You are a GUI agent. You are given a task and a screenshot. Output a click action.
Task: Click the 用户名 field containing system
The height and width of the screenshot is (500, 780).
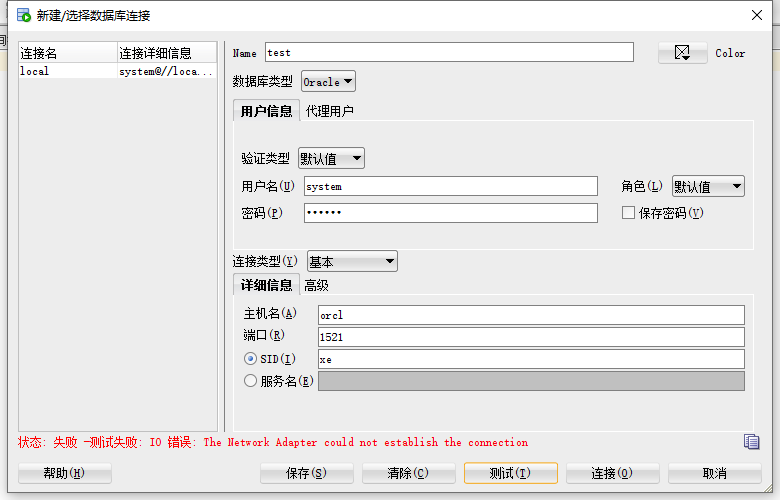coord(451,186)
